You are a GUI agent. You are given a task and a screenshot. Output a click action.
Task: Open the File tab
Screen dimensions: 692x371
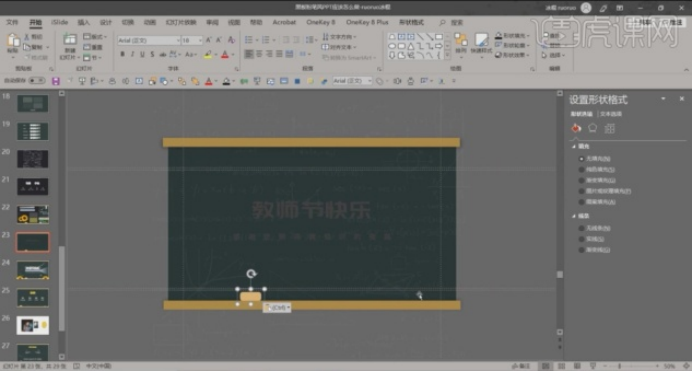(12, 22)
